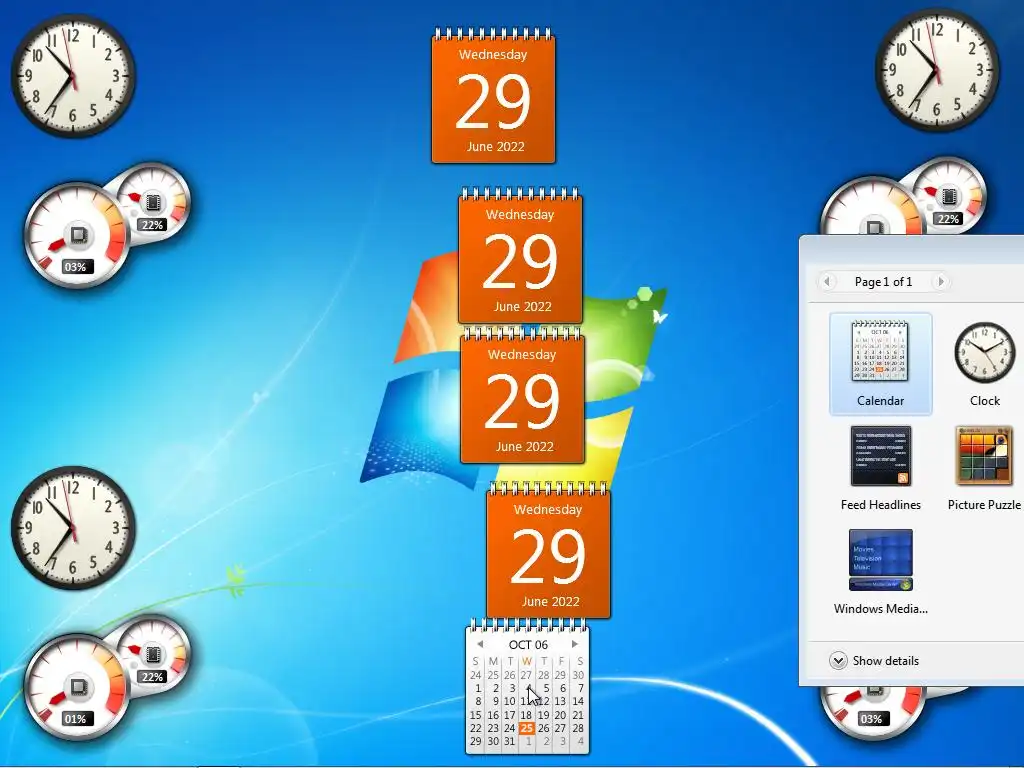Select day 7 in the month calendar
The height and width of the screenshot is (768, 1024).
tap(580, 688)
